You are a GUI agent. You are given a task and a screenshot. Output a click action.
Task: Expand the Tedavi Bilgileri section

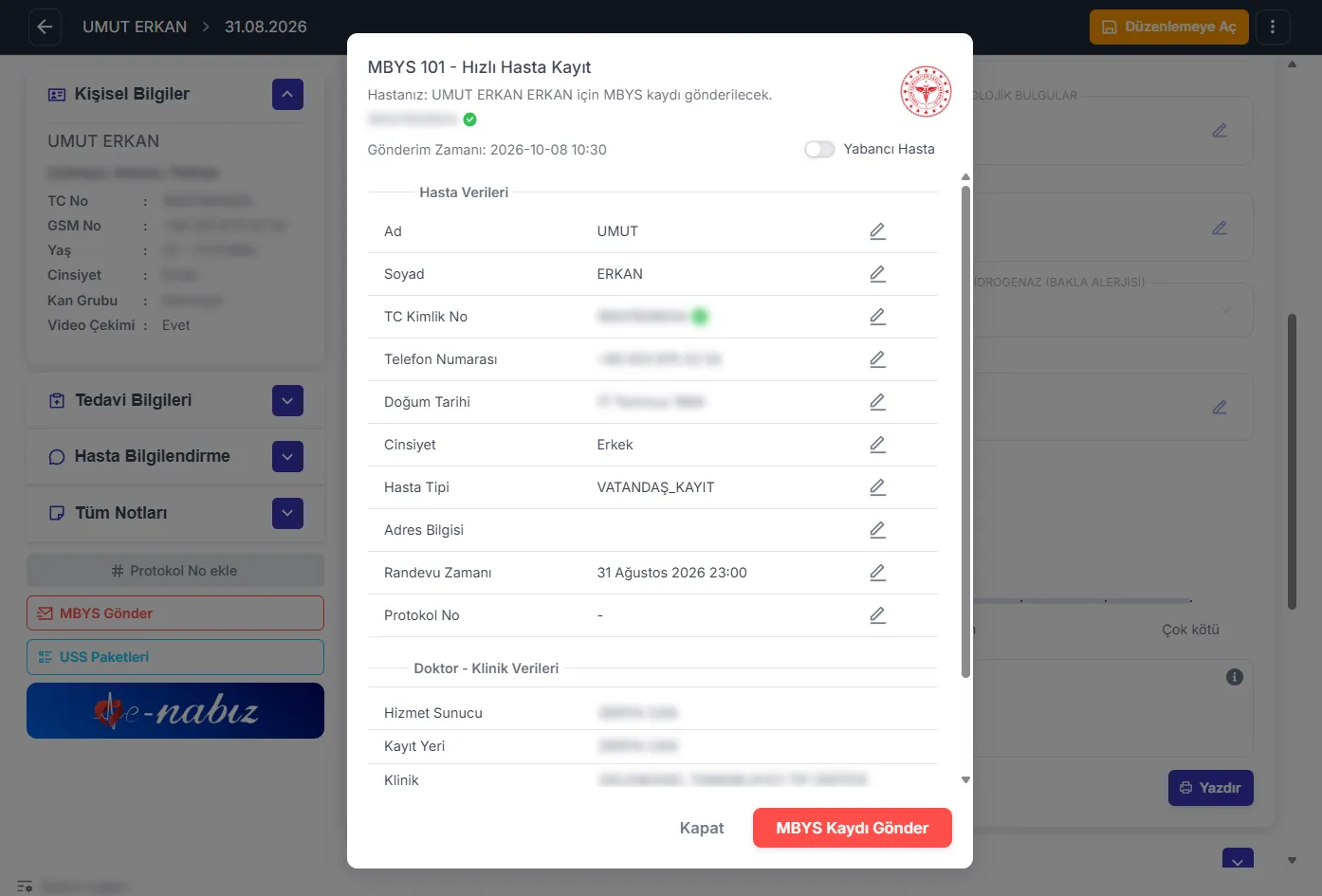pyautogui.click(x=287, y=400)
